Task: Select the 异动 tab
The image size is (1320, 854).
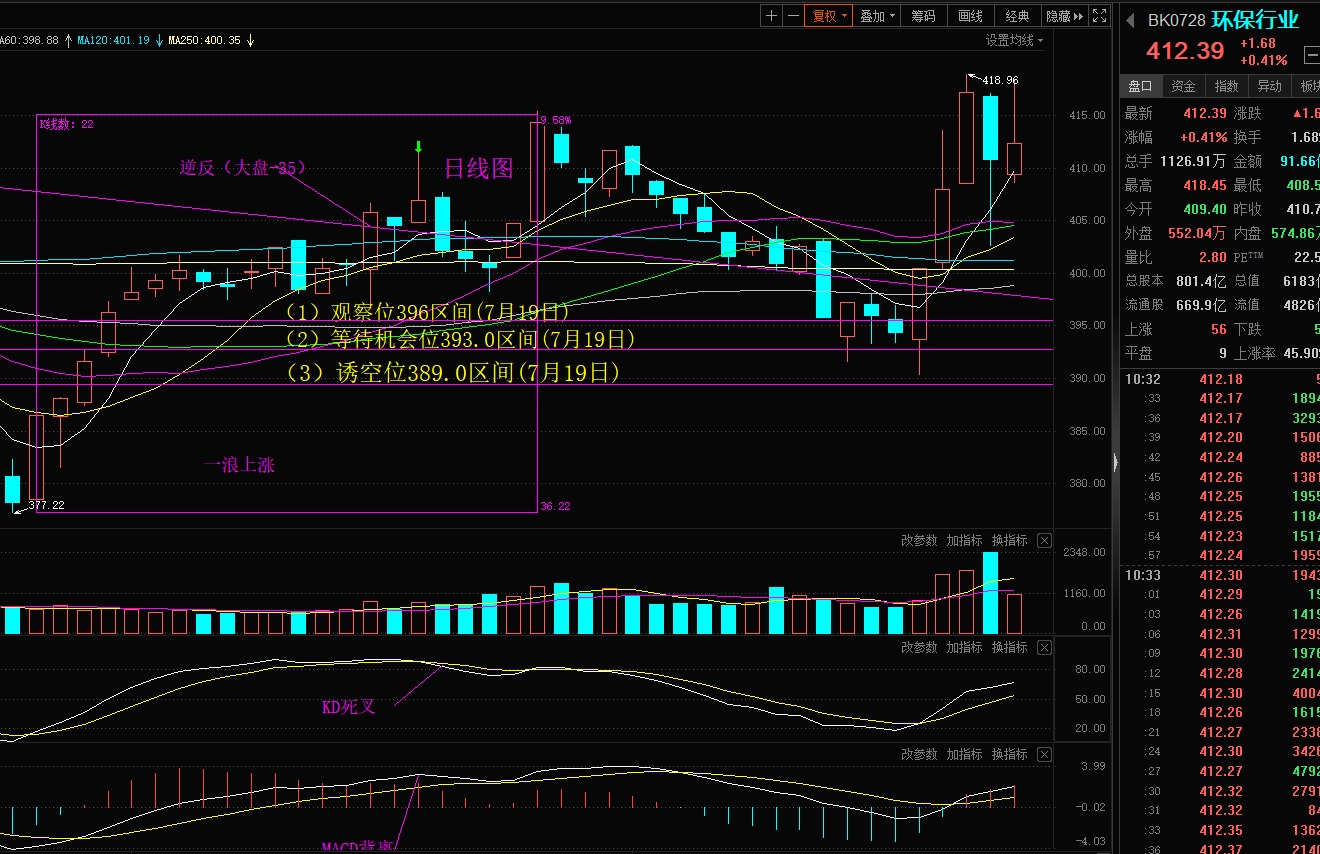Action: 1269,86
